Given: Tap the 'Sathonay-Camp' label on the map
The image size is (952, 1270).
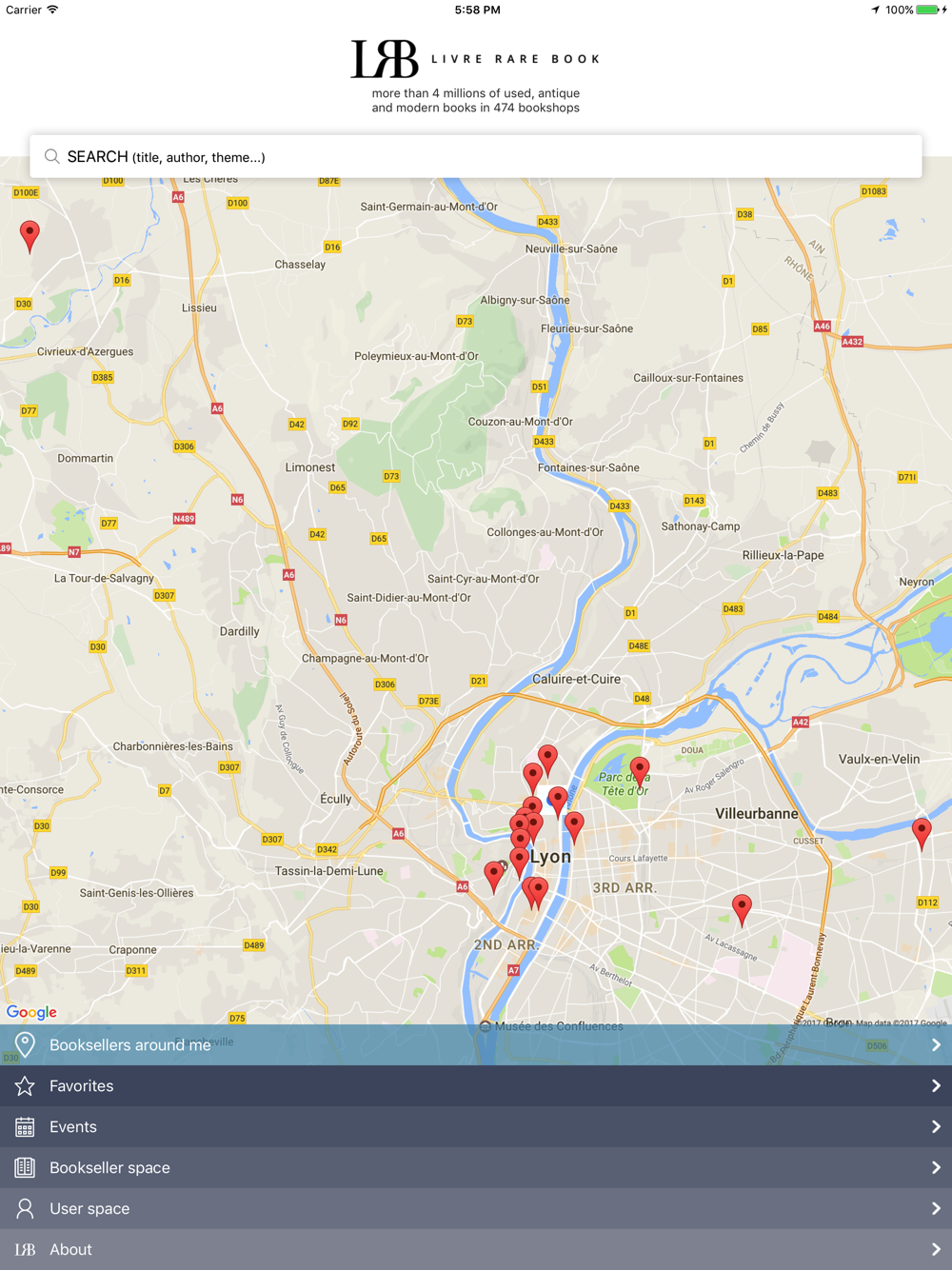Looking at the screenshot, I should (x=701, y=526).
